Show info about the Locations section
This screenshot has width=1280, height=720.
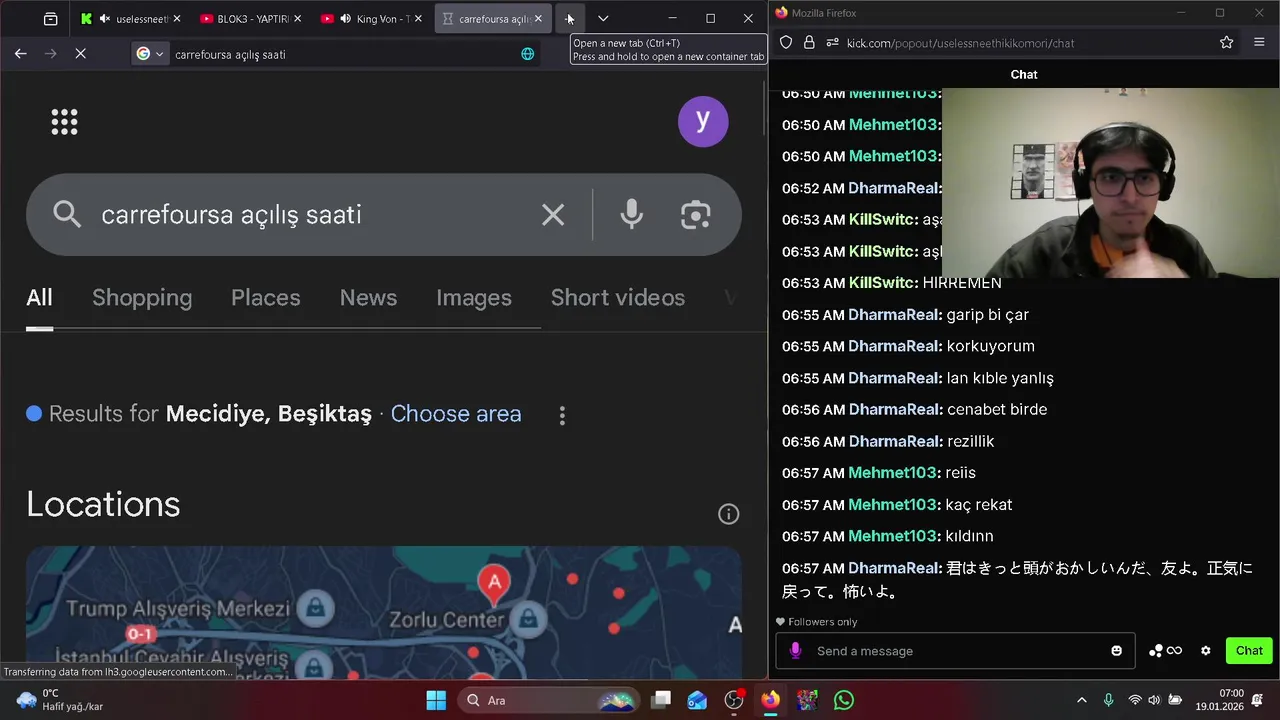[729, 514]
